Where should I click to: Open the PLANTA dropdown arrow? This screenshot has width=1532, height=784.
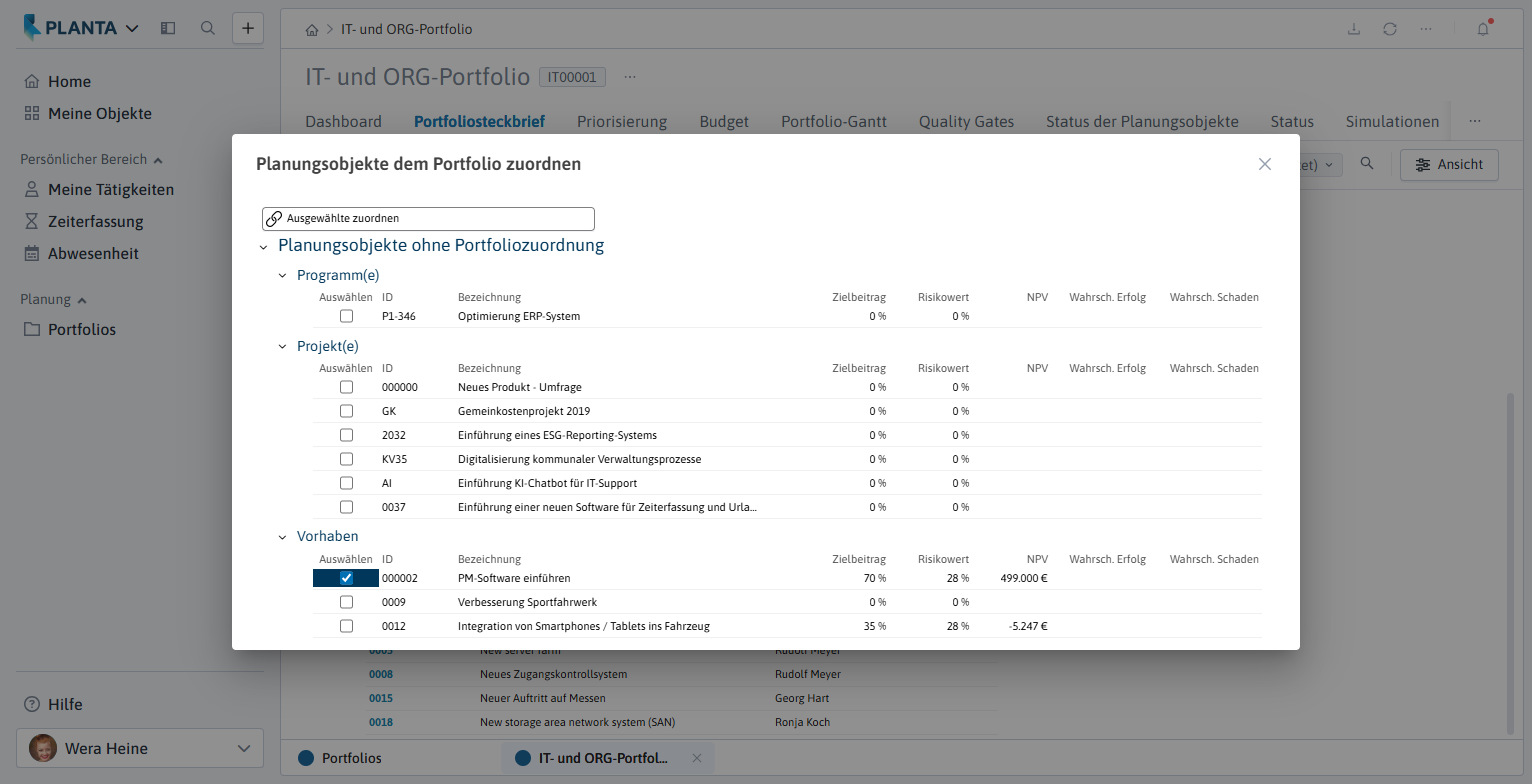pos(132,28)
